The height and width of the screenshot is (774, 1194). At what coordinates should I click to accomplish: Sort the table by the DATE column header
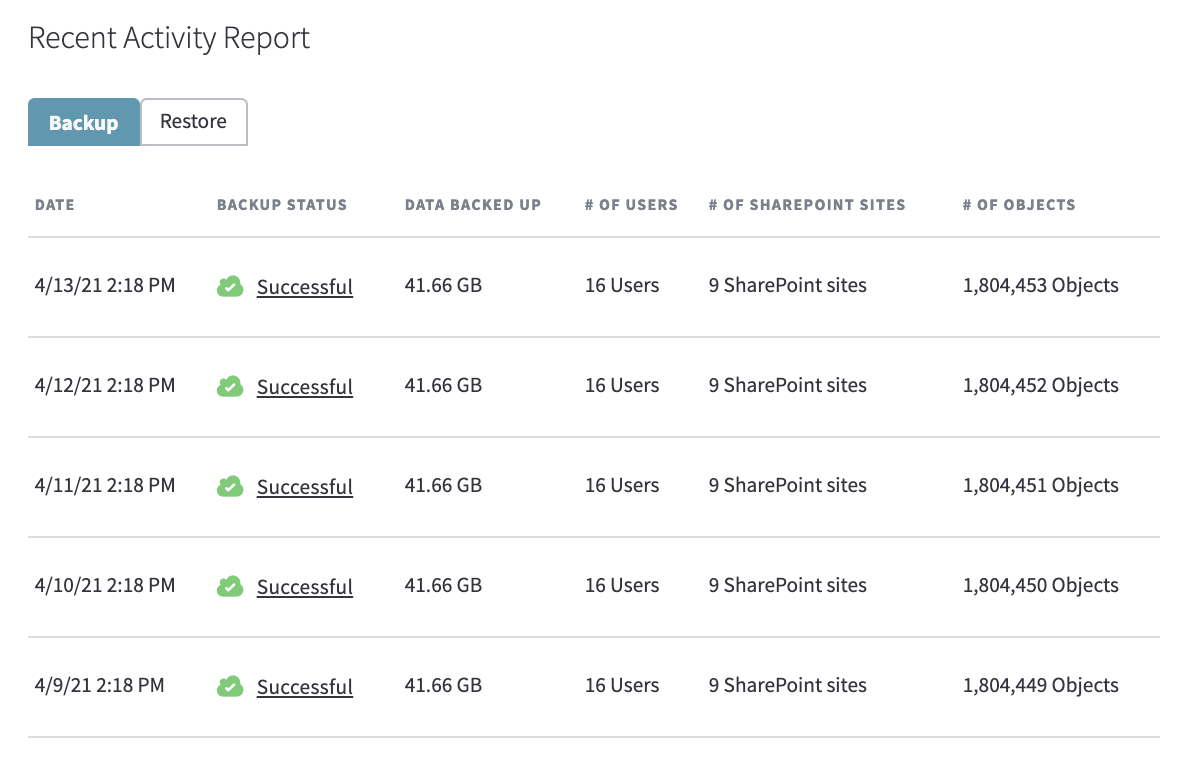coord(55,204)
